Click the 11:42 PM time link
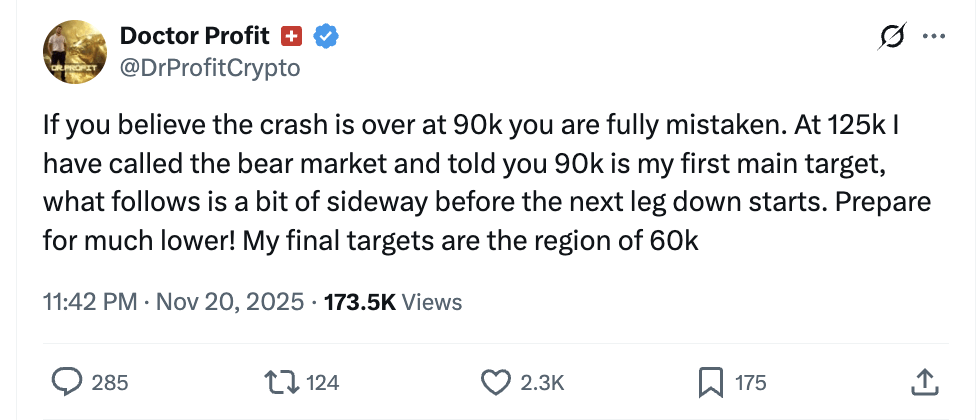 pos(90,301)
